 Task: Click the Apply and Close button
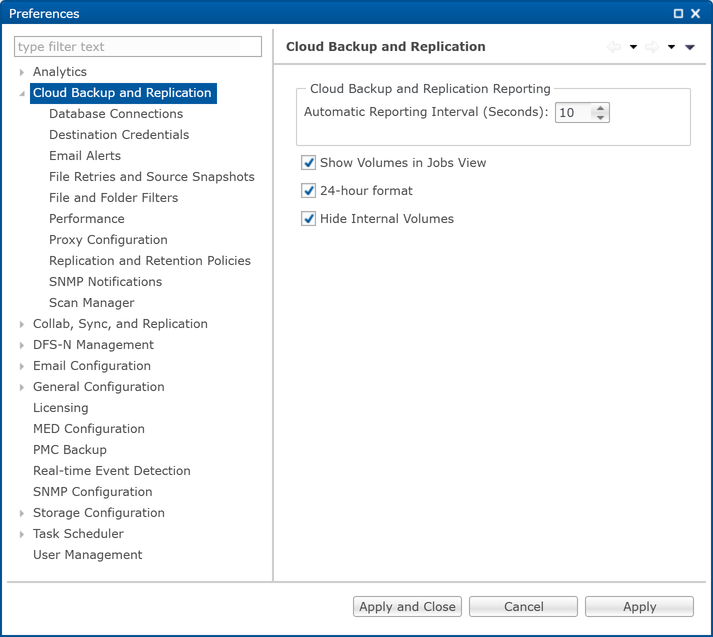(x=407, y=607)
